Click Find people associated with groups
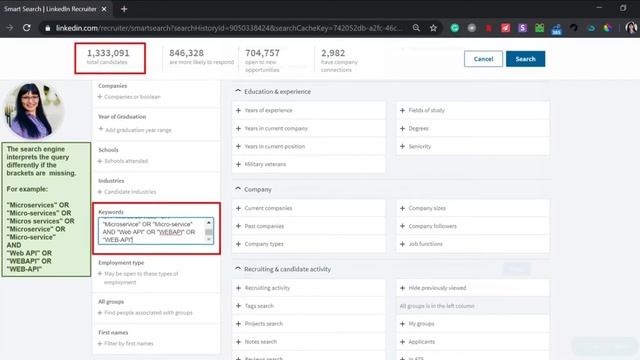Screen dimensions: 640x360 145,313
